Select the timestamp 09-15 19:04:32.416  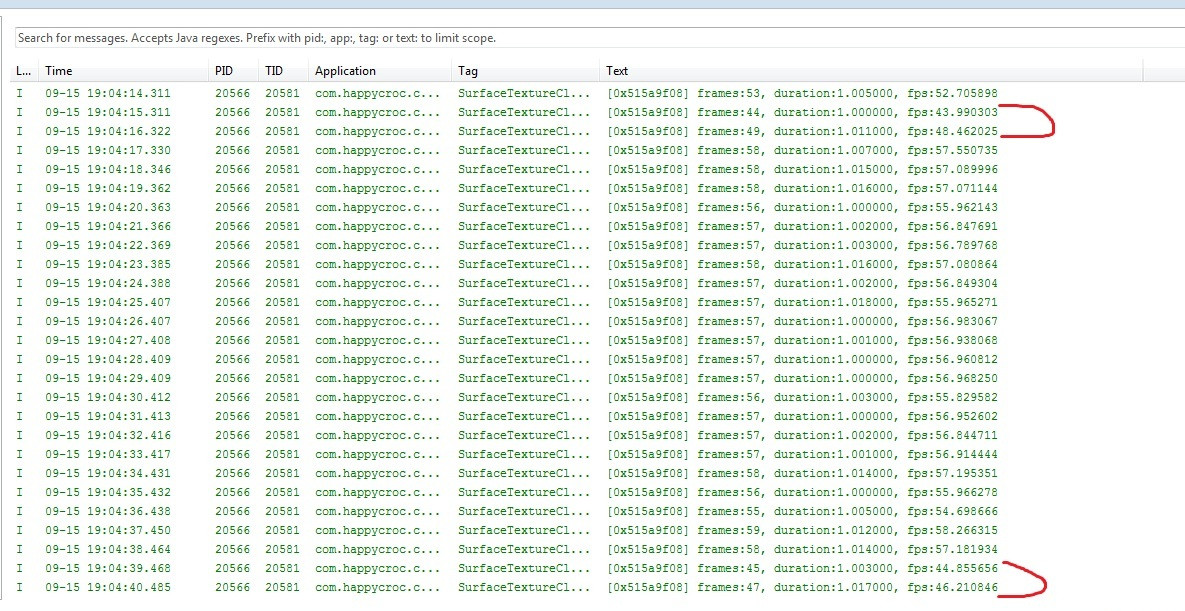(107, 436)
